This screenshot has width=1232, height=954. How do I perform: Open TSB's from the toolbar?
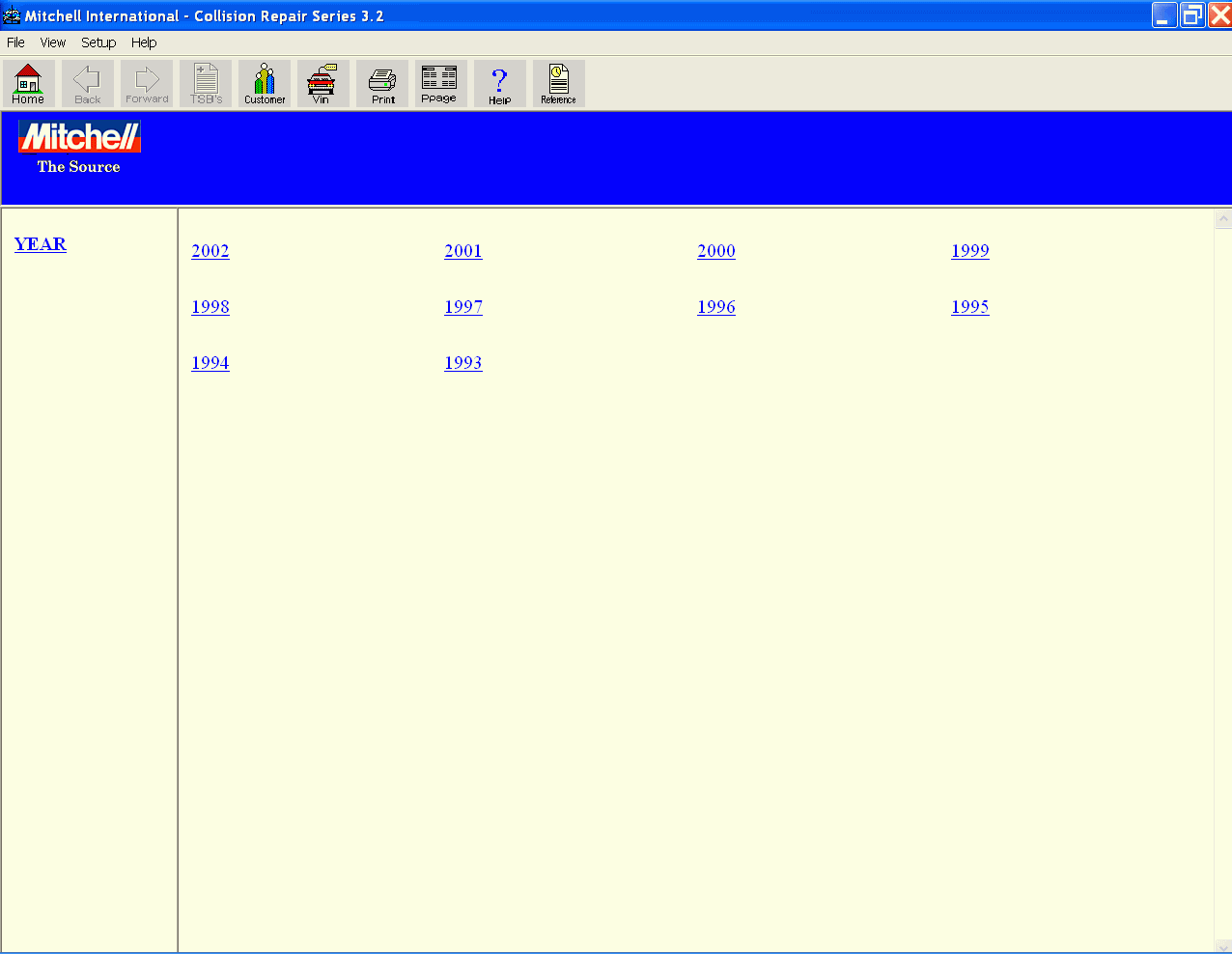(x=206, y=84)
